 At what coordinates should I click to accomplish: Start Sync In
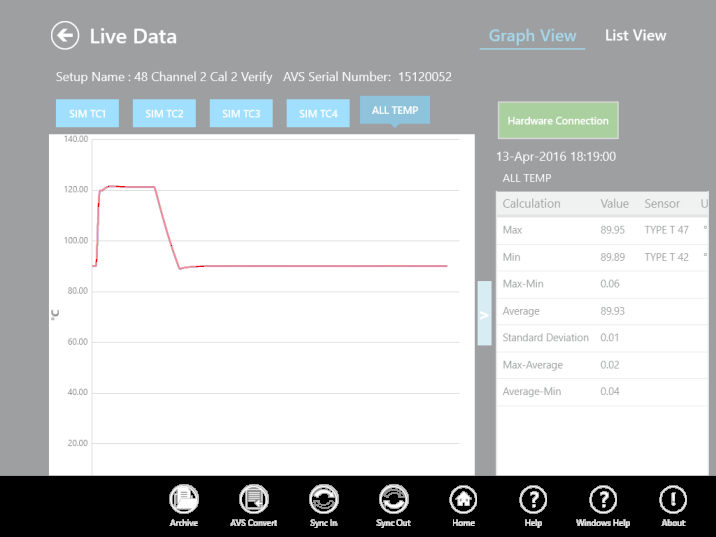click(x=323, y=506)
